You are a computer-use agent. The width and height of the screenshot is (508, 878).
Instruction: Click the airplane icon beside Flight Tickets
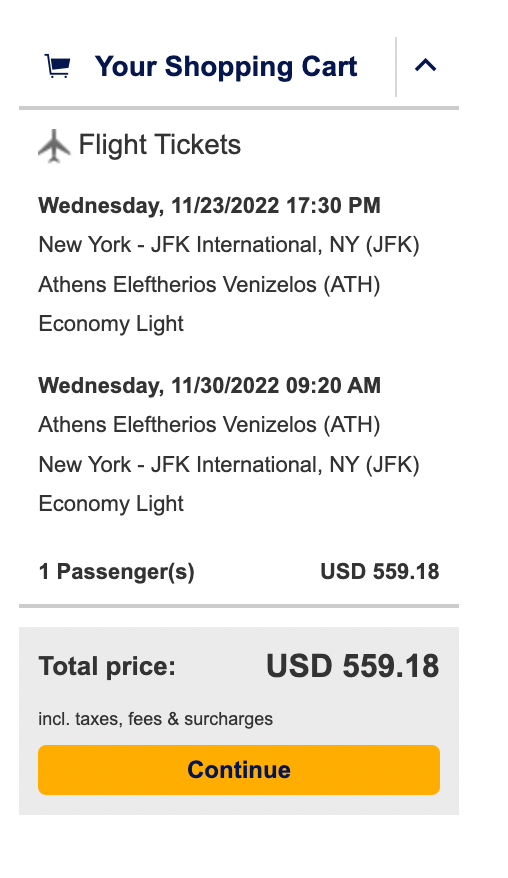pos(54,146)
